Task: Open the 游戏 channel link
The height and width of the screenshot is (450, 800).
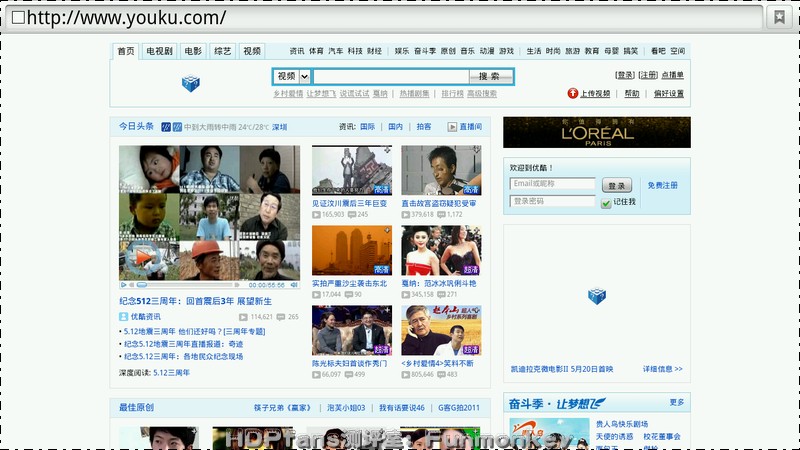Action: 507,51
